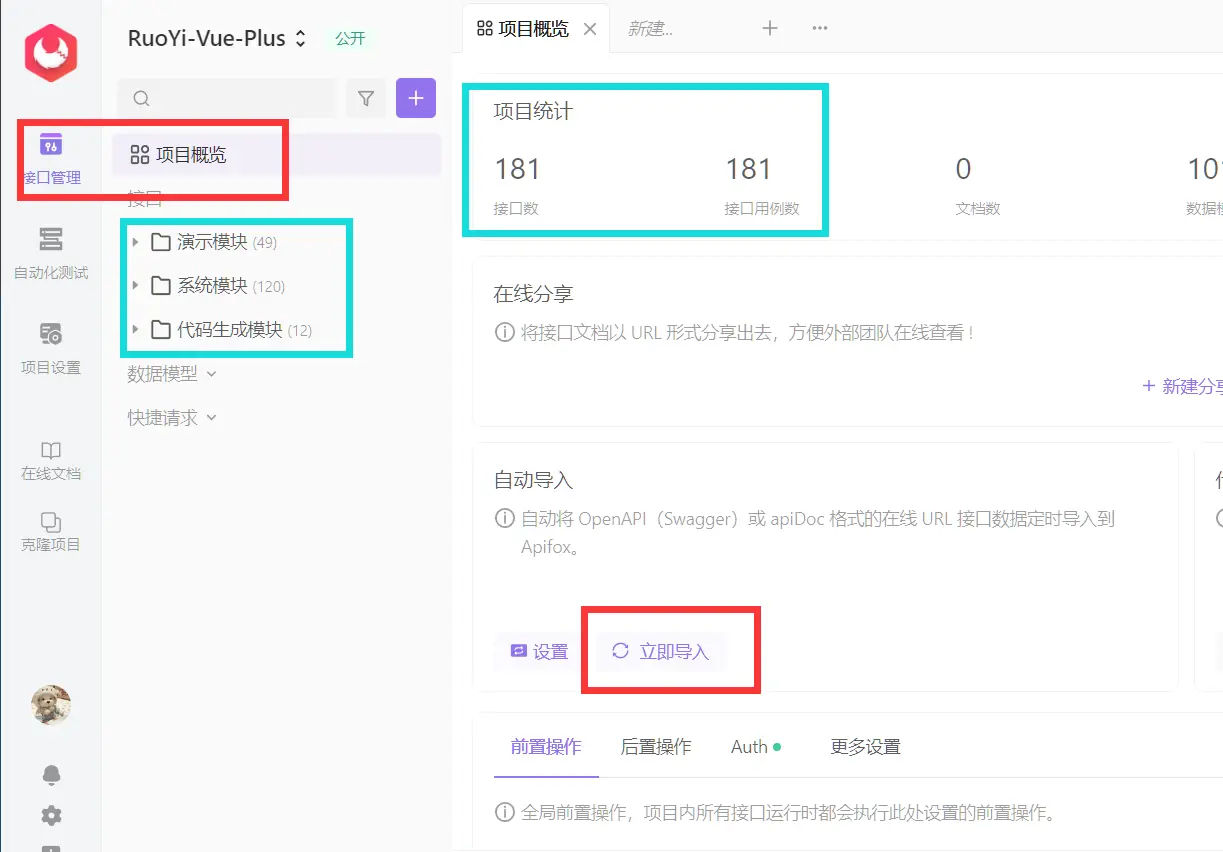
Task: Close the 项目概览 tab
Action: click(590, 29)
